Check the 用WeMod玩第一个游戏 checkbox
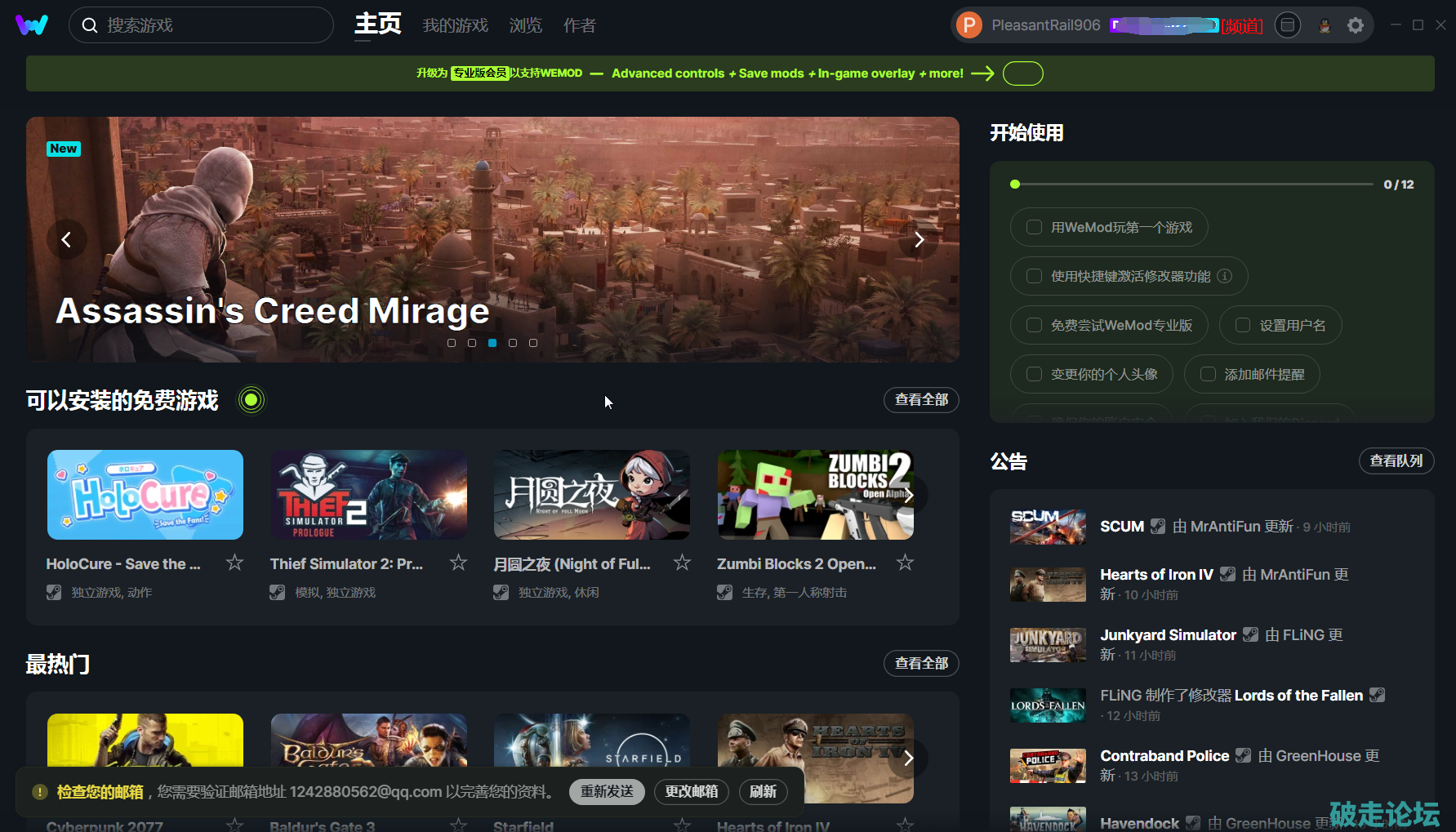 [1034, 227]
